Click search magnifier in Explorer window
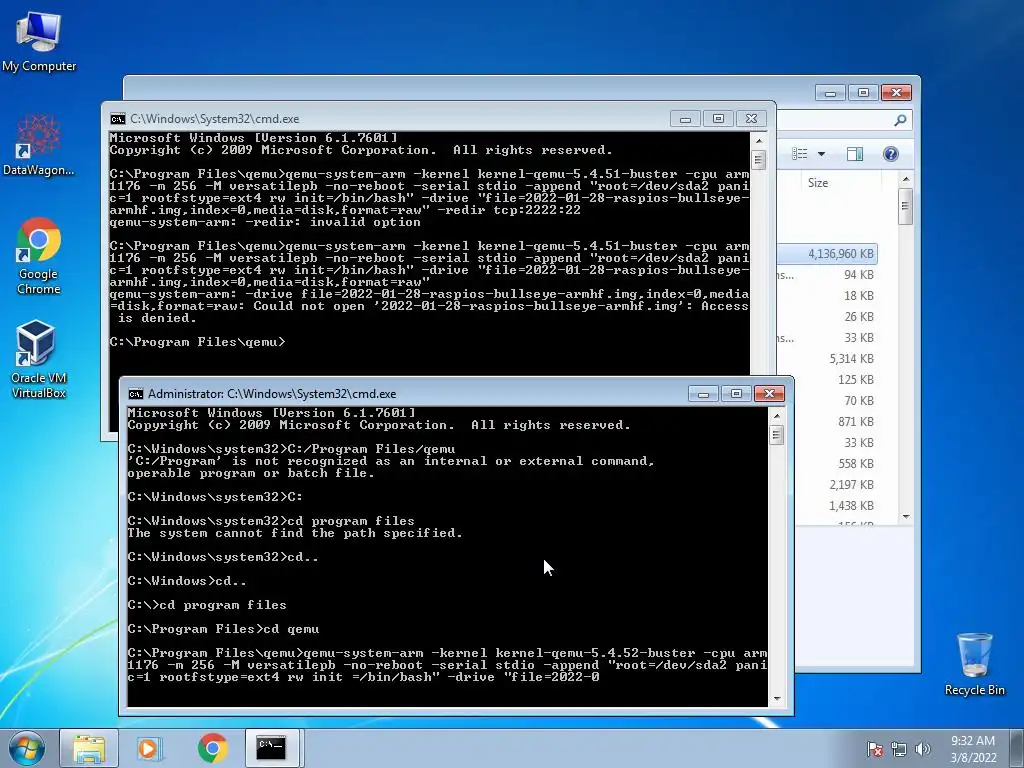 click(x=900, y=120)
